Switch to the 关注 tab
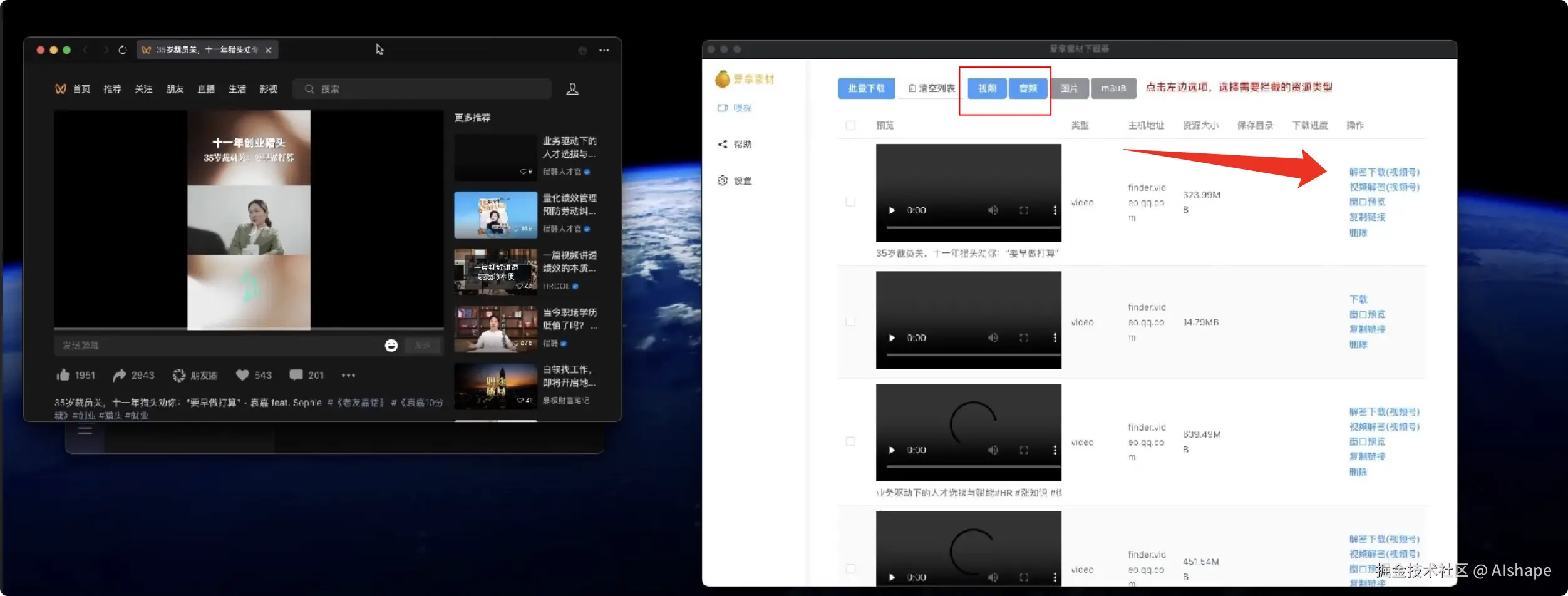Viewport: 1568px width, 596px height. 144,89
